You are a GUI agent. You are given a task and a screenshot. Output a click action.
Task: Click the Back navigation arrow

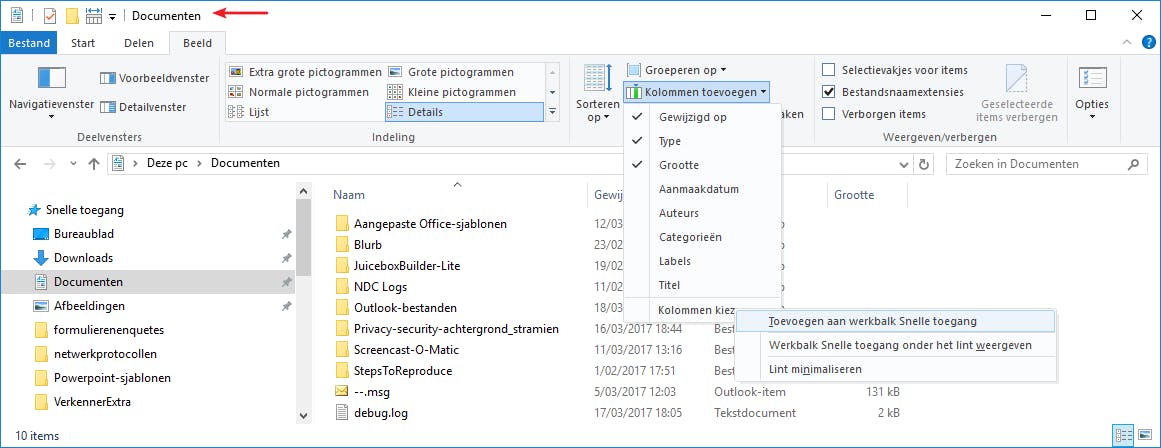(x=21, y=163)
